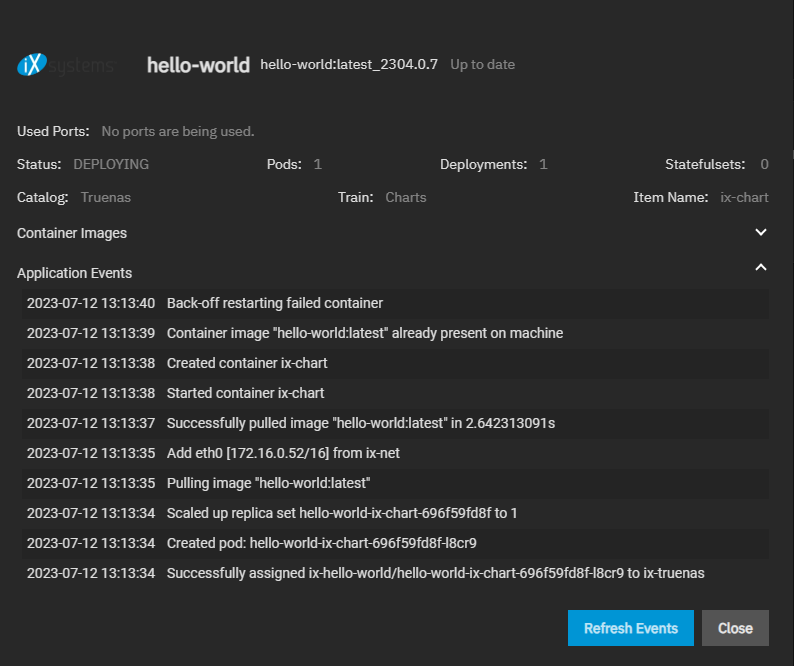Select the Pulling image hello-world:latest event
Viewport: 794px width, 666px height.
[x=395, y=483]
